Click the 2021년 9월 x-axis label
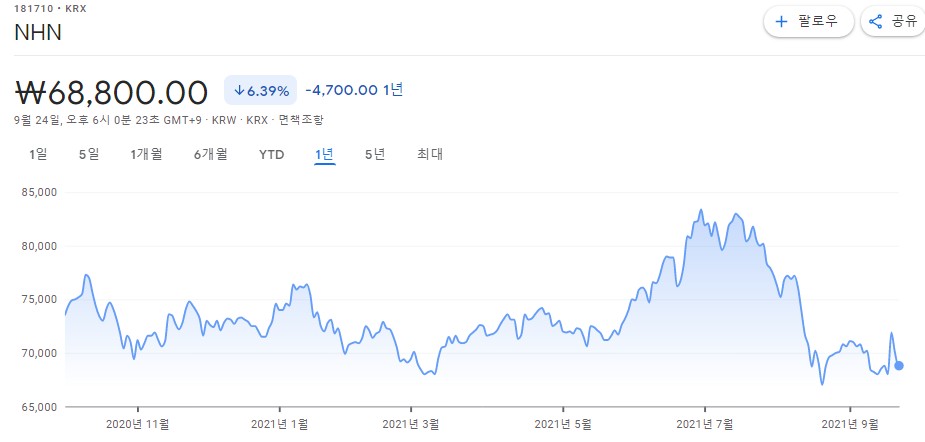 point(850,424)
